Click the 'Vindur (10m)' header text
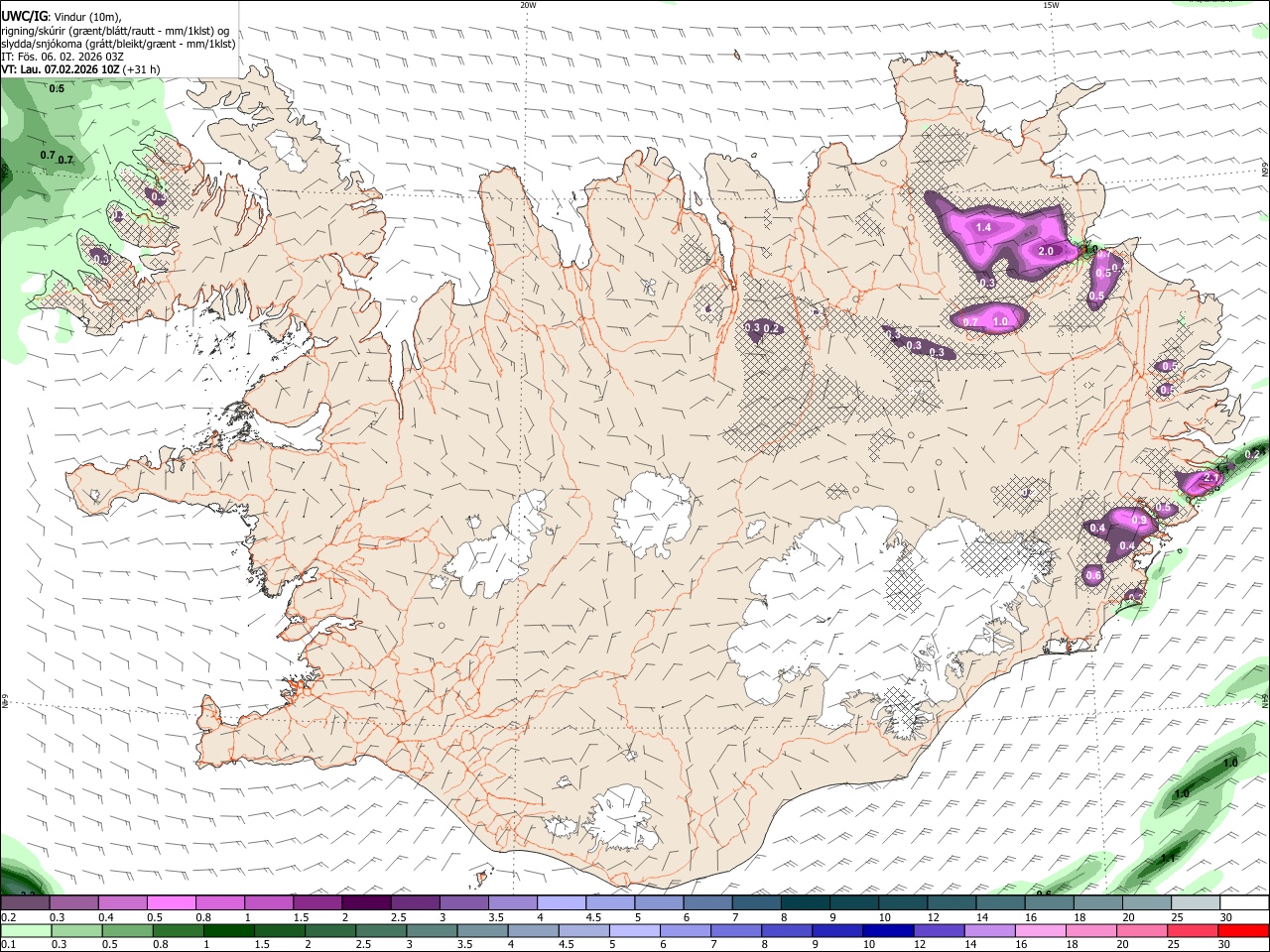This screenshot has height=952, width=1270. coord(85,17)
